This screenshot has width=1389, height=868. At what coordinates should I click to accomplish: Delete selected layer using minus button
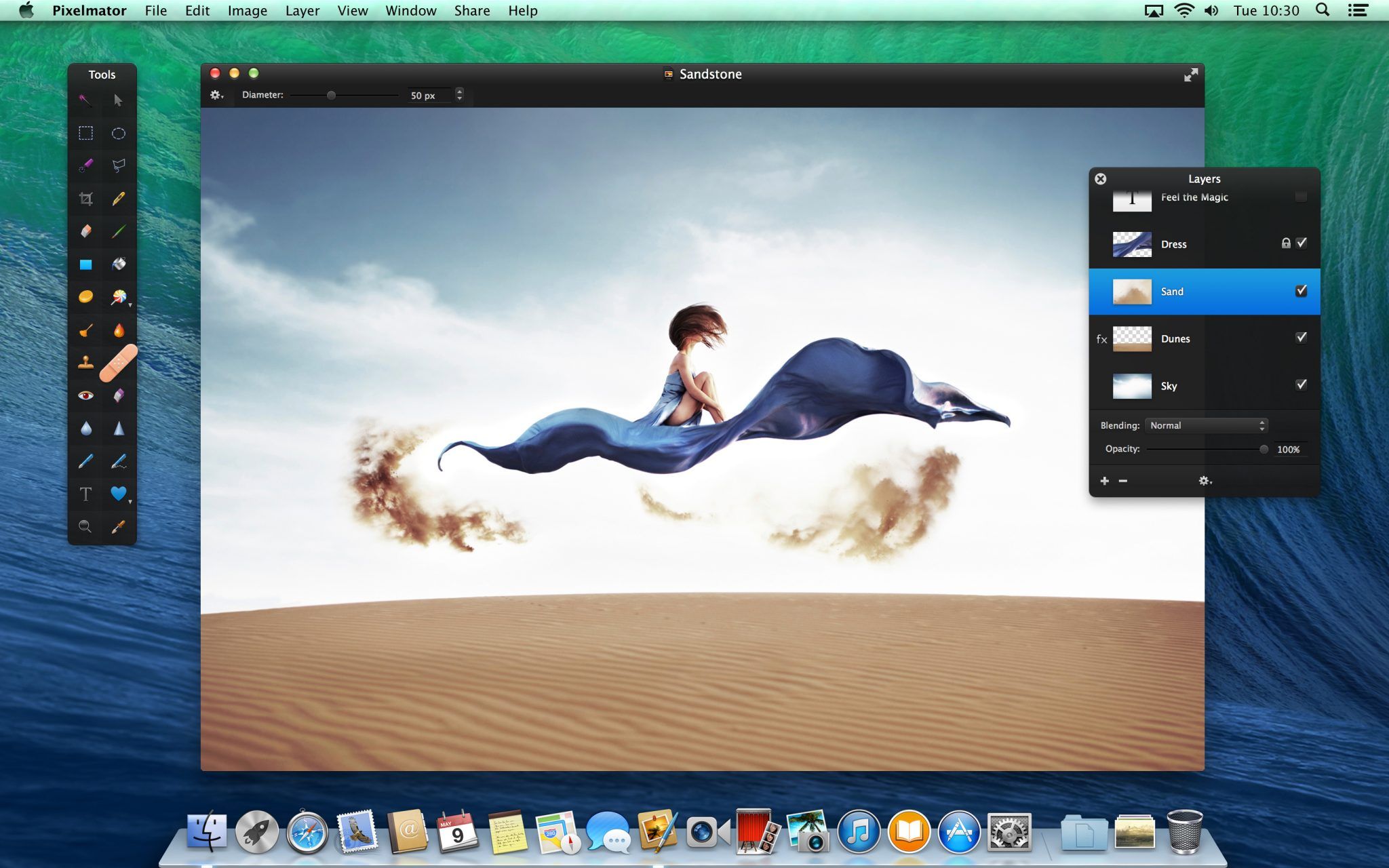click(1124, 481)
